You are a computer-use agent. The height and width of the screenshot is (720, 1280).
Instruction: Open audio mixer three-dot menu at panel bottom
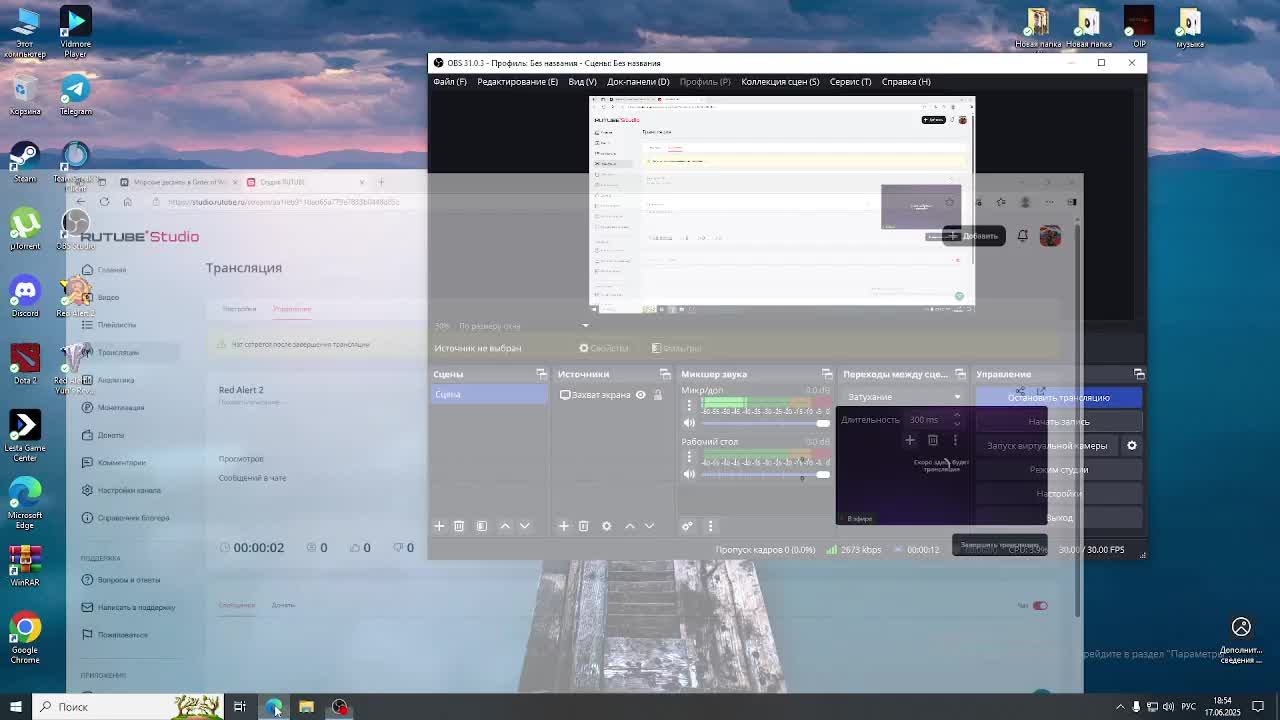(710, 526)
